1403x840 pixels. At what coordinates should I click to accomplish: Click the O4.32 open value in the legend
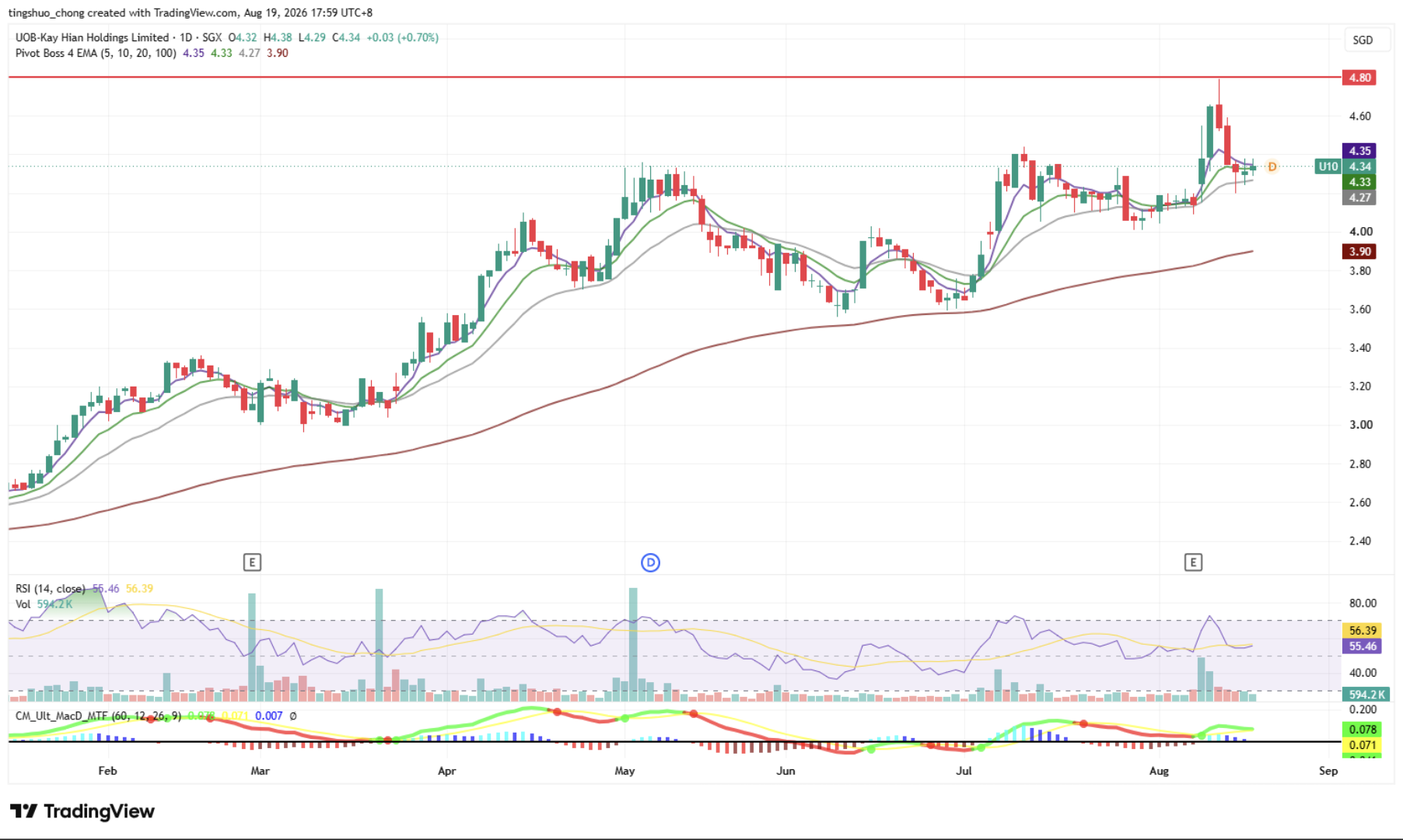coord(242,37)
